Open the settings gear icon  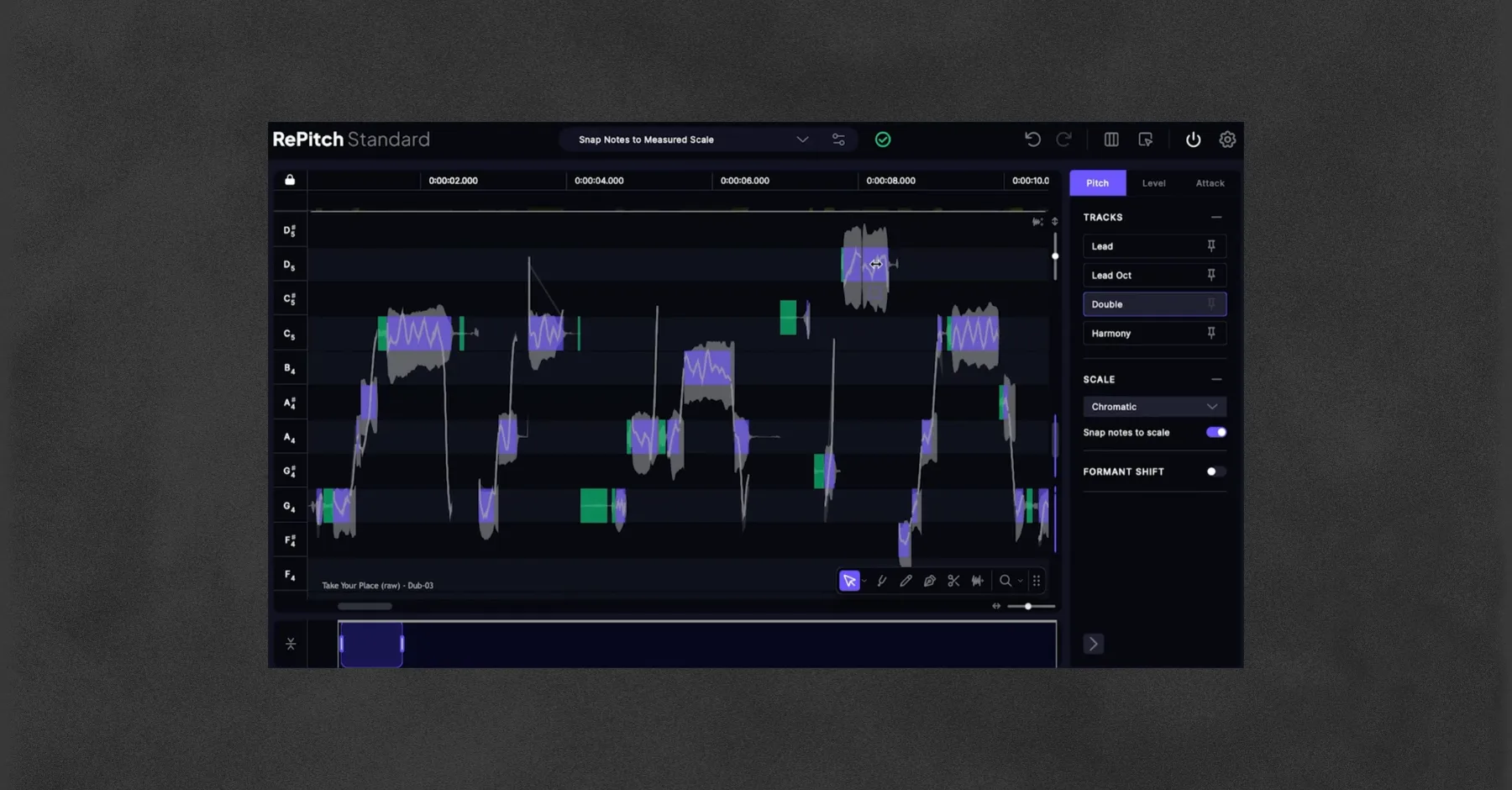pos(1227,140)
